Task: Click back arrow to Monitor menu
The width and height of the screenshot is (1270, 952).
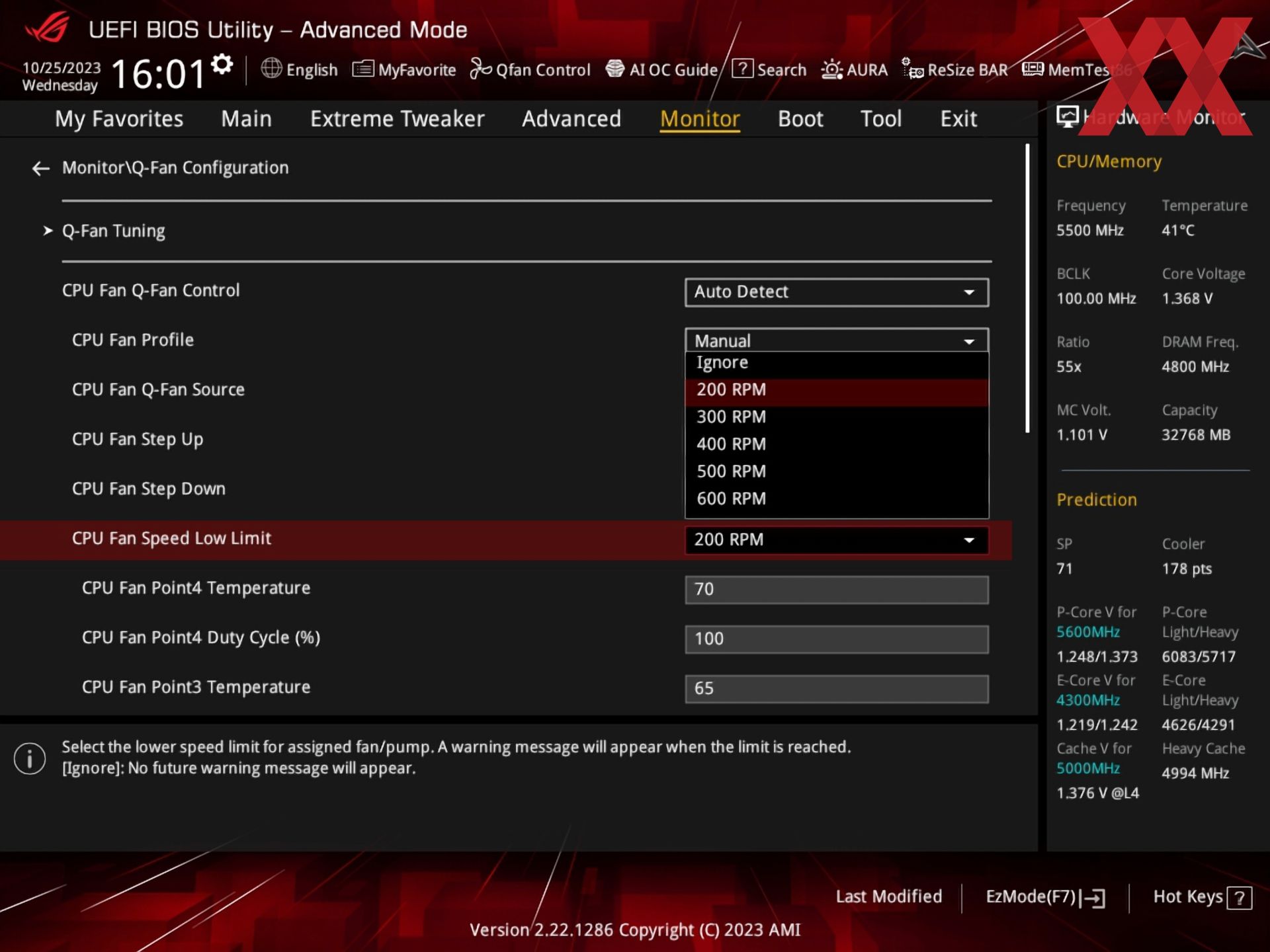Action: pos(41,169)
